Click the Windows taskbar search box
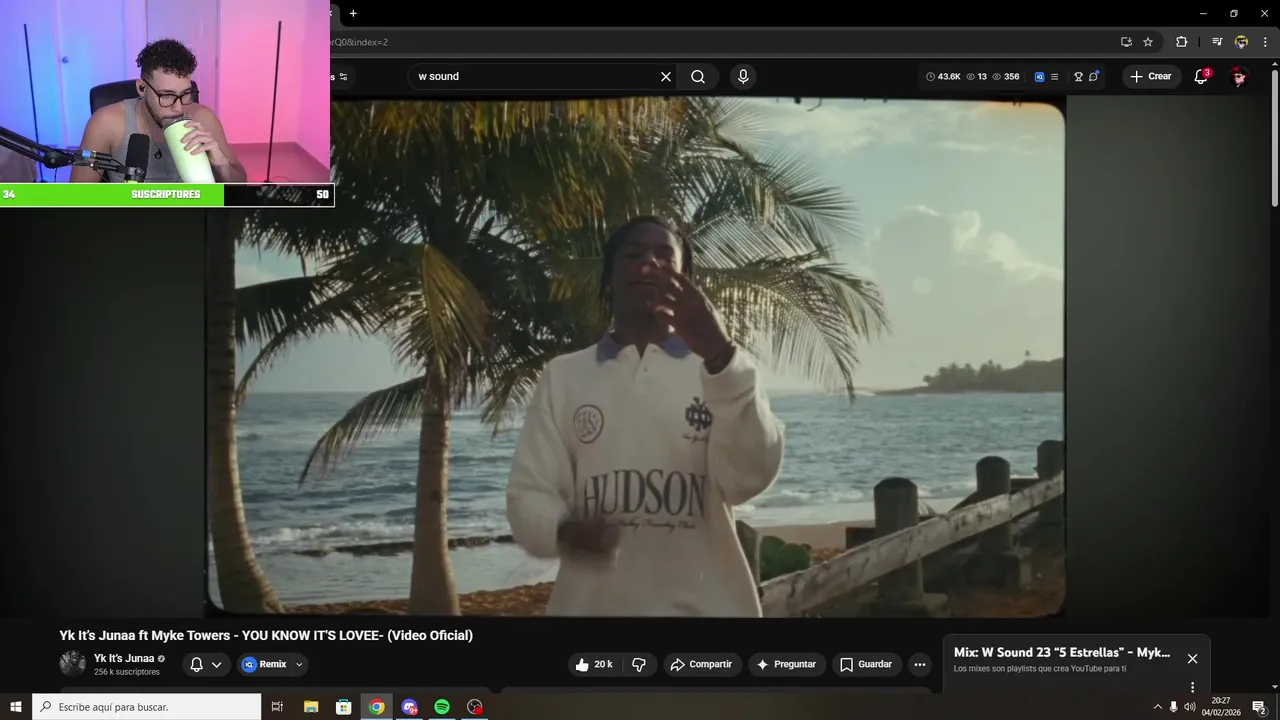The image size is (1280, 720). [x=147, y=707]
